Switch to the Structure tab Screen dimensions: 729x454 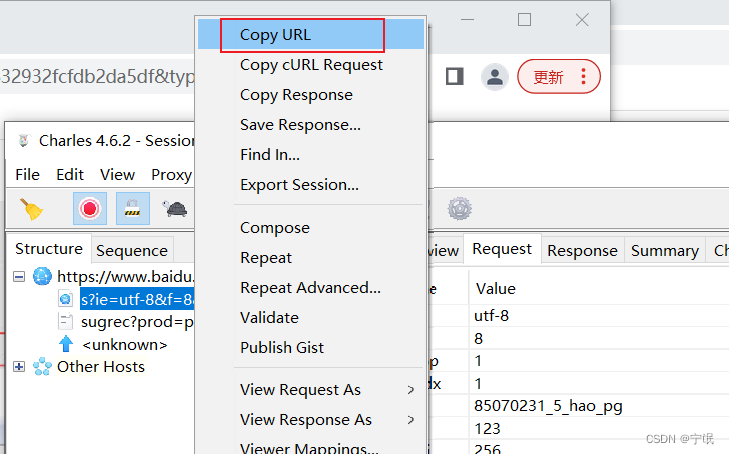point(49,249)
